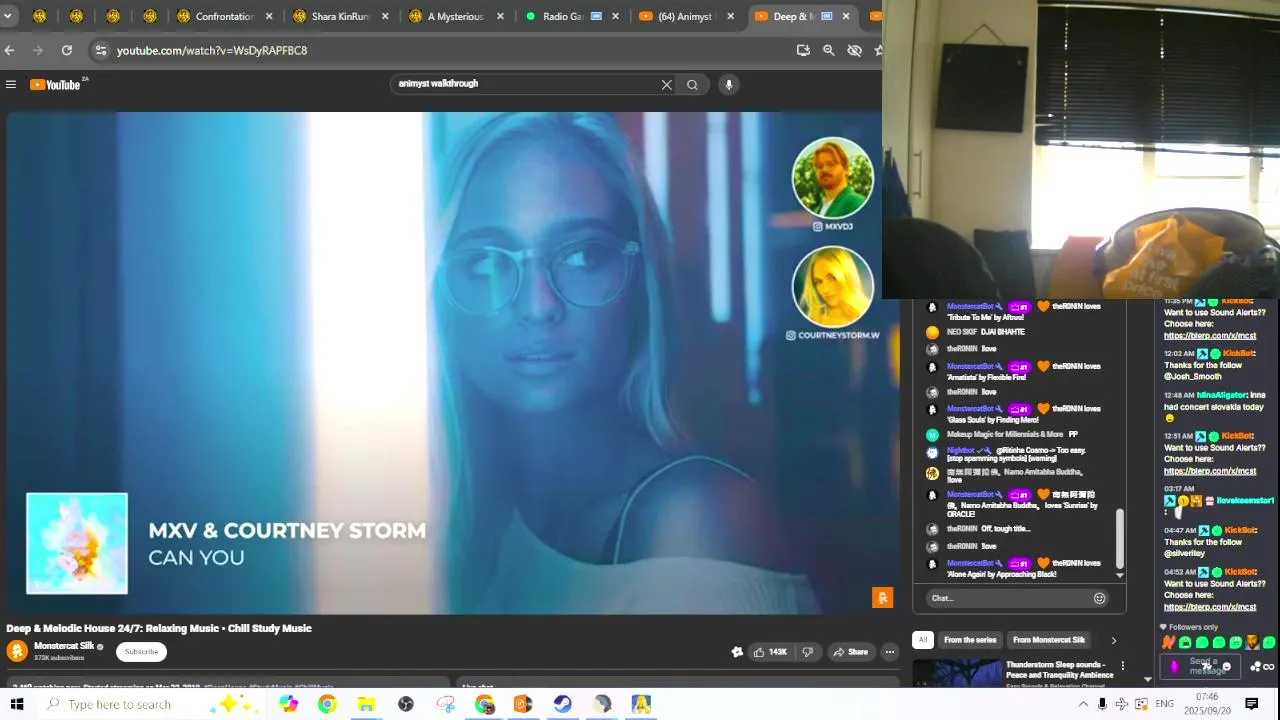The height and width of the screenshot is (720, 1280).
Task: Open more actions menu under video
Action: pos(889,652)
